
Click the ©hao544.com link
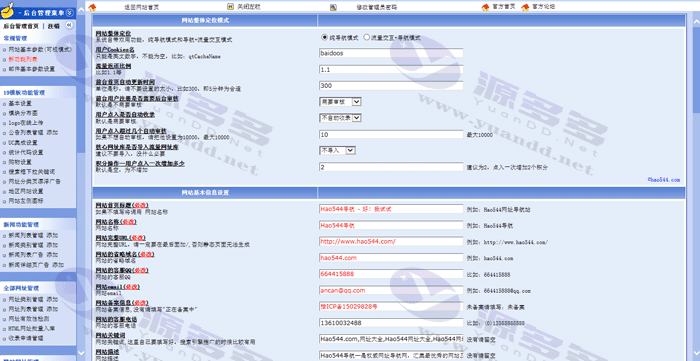click(x=664, y=180)
